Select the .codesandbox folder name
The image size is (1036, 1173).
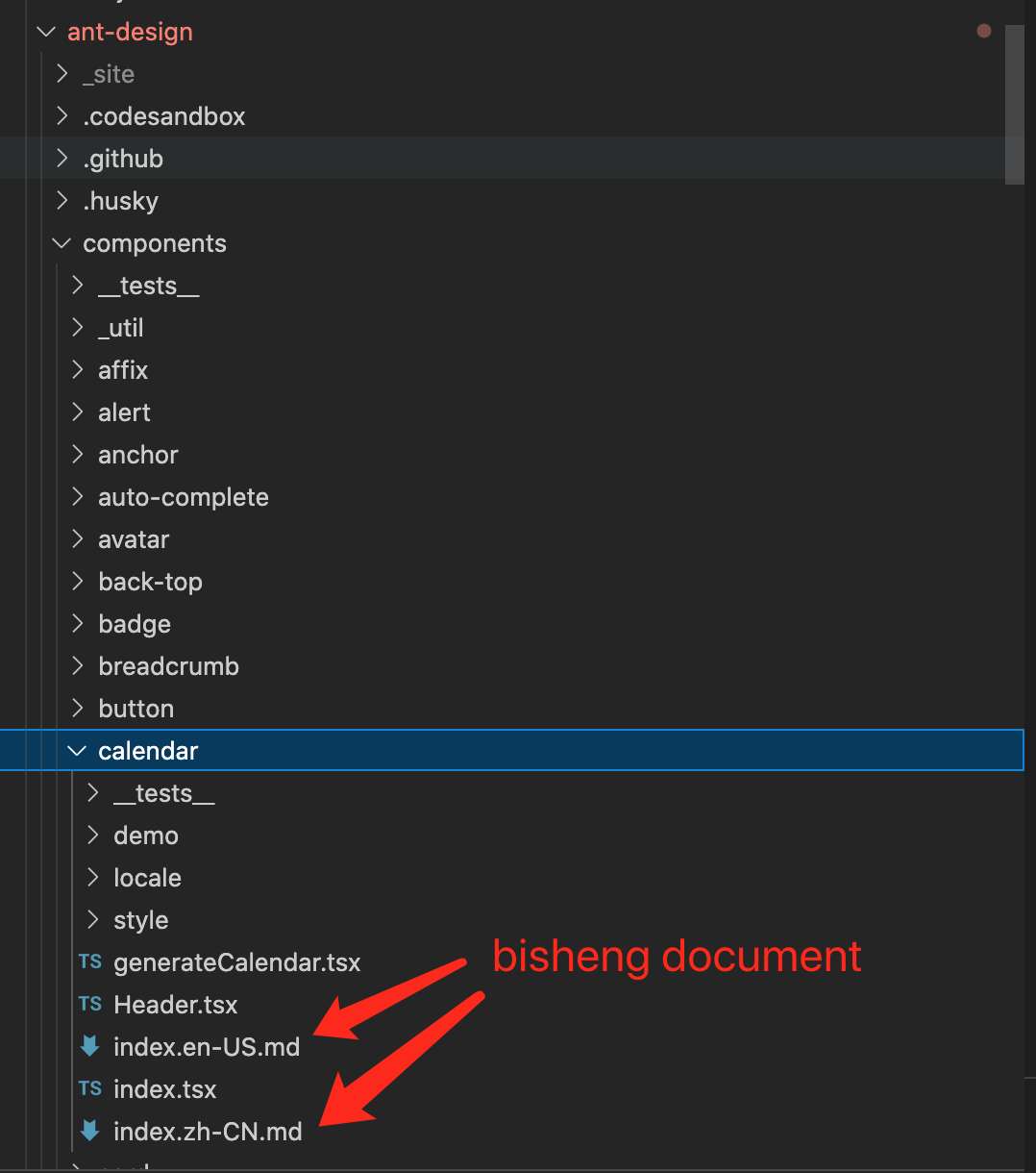point(164,116)
